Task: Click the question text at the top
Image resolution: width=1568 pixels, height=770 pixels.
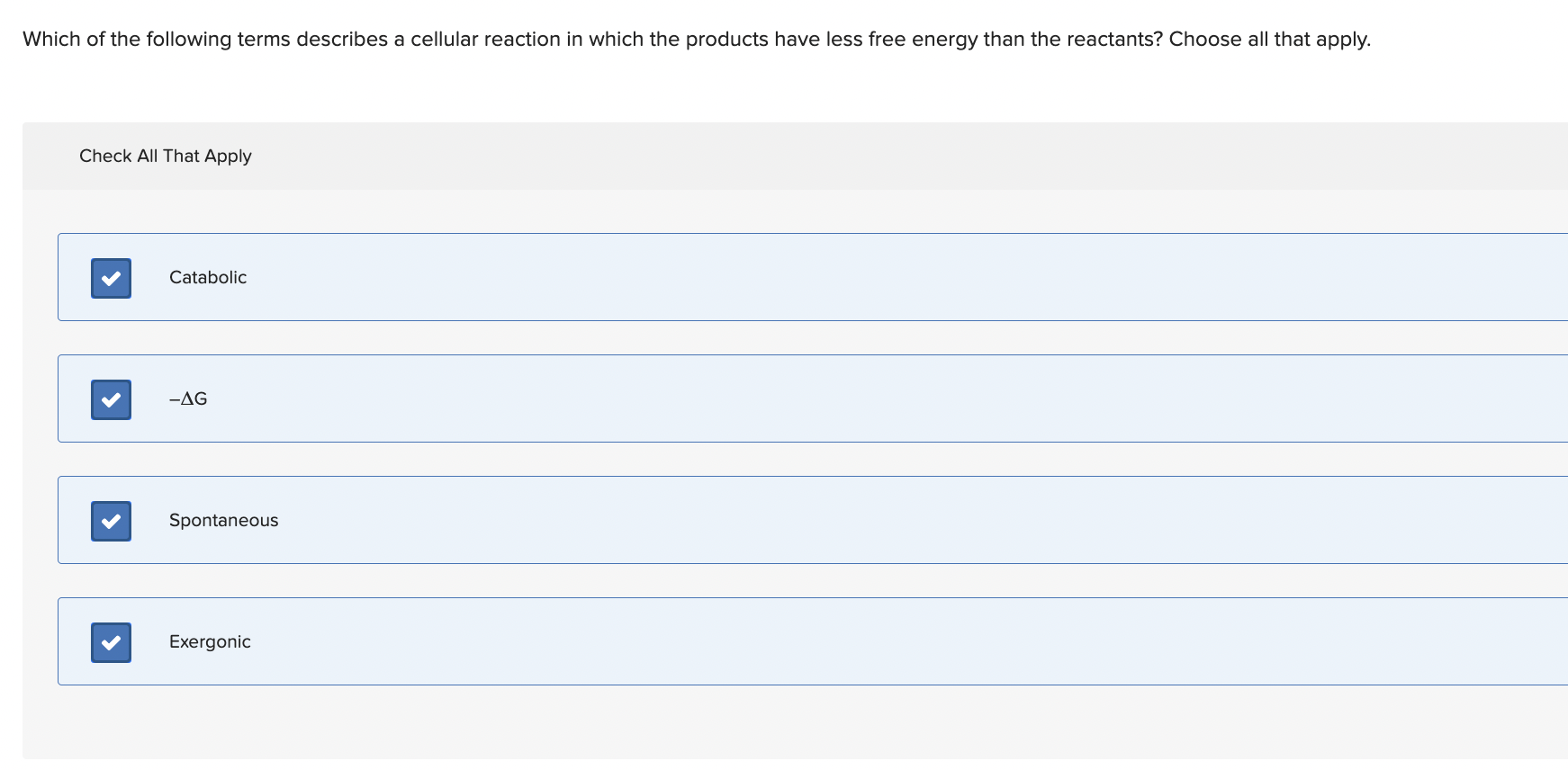Action: pos(695,39)
